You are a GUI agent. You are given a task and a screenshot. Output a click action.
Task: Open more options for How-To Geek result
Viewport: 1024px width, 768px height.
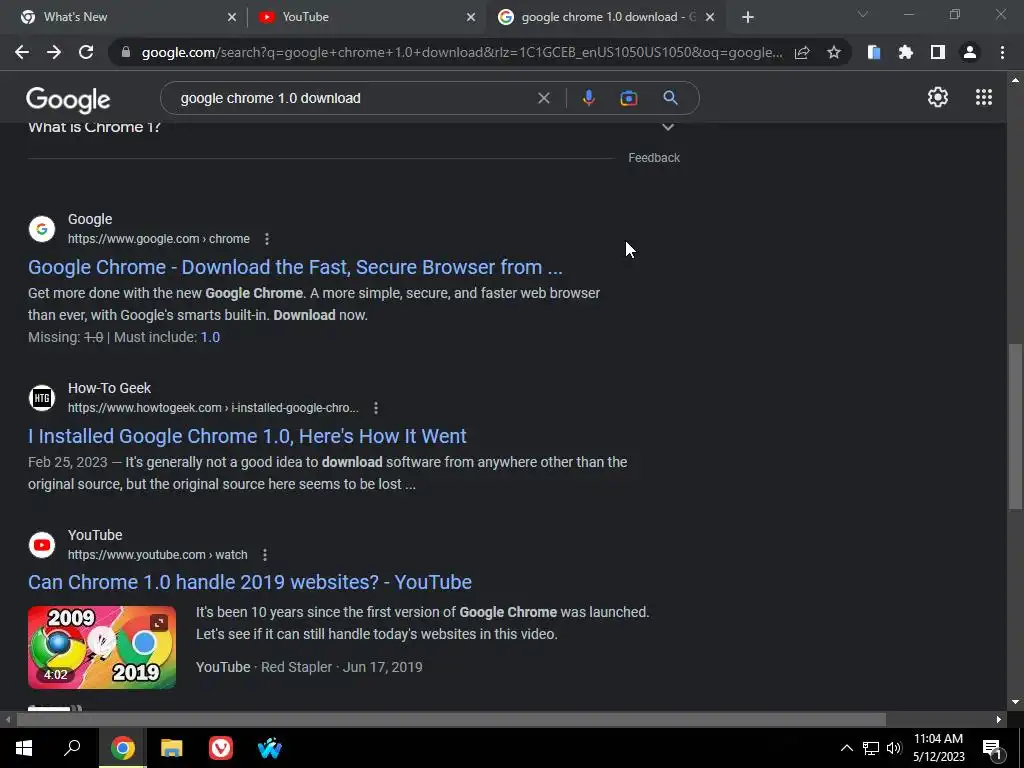376,408
